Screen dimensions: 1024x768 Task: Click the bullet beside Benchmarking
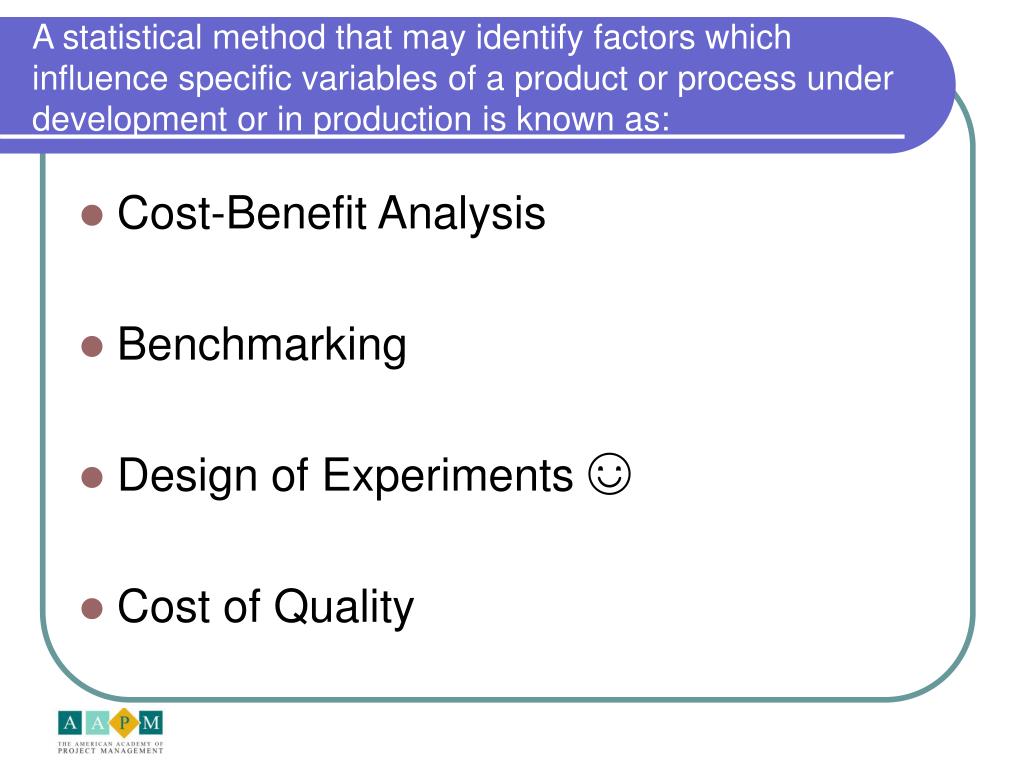[x=92, y=346]
